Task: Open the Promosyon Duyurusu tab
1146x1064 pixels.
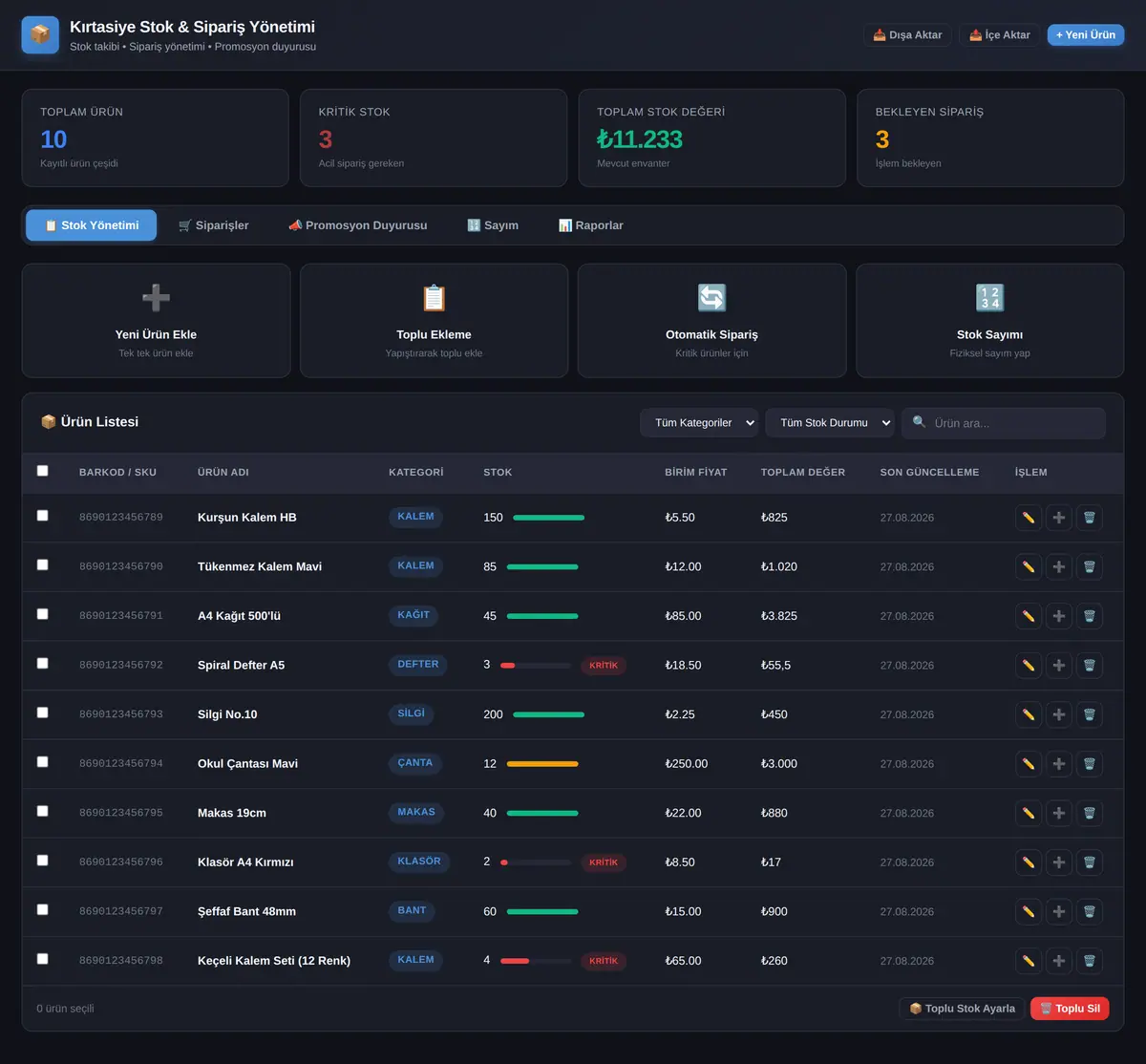Action: (358, 225)
